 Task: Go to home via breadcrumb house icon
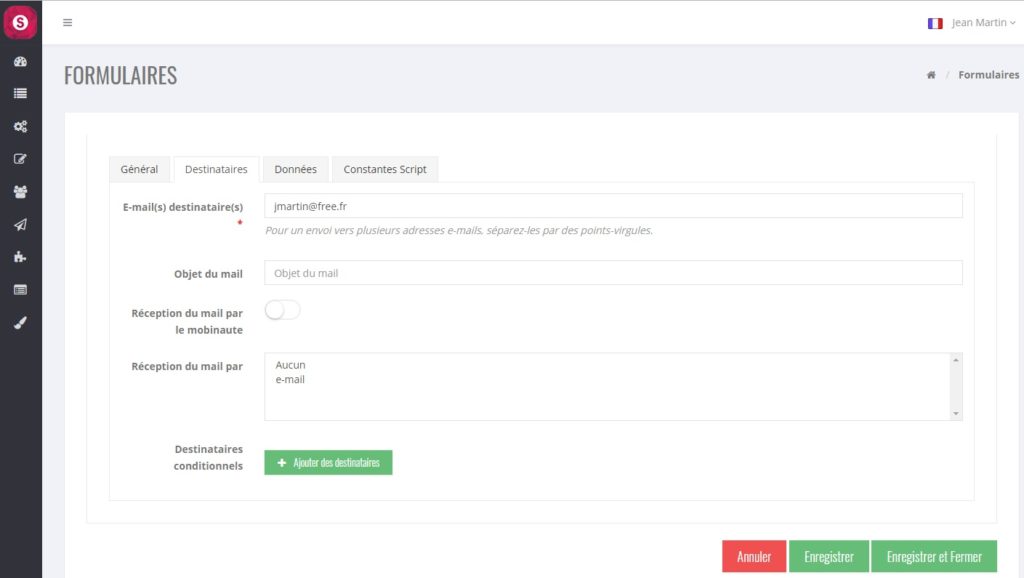pyautogui.click(x=931, y=75)
